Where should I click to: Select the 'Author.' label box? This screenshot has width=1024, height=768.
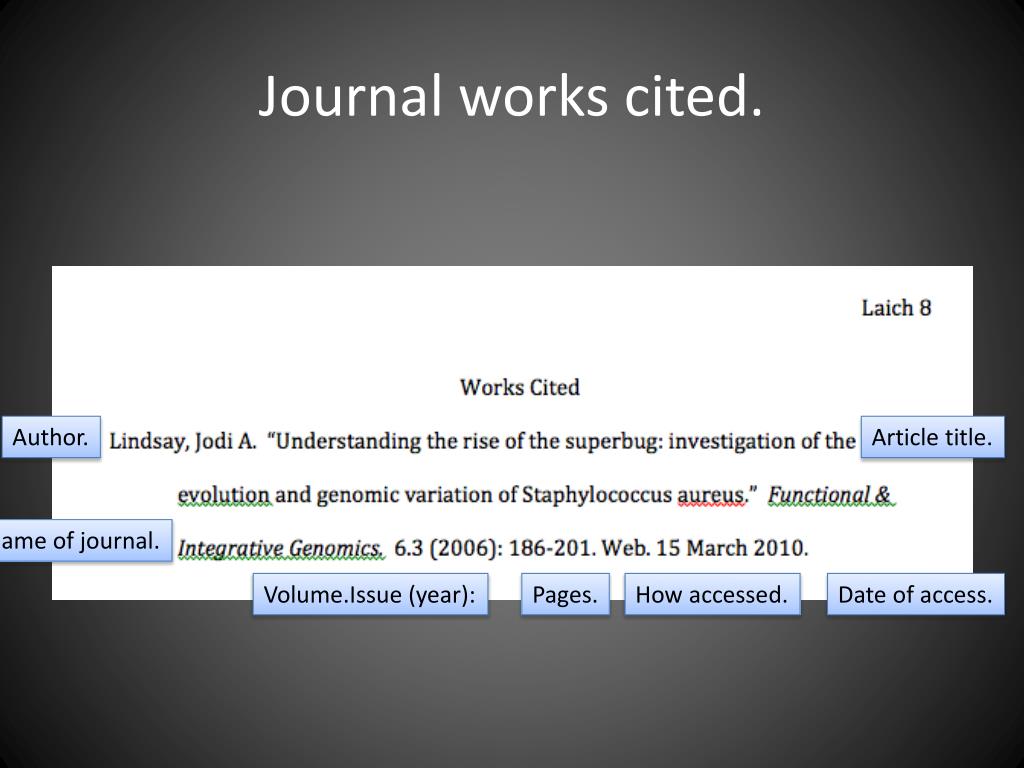point(51,437)
